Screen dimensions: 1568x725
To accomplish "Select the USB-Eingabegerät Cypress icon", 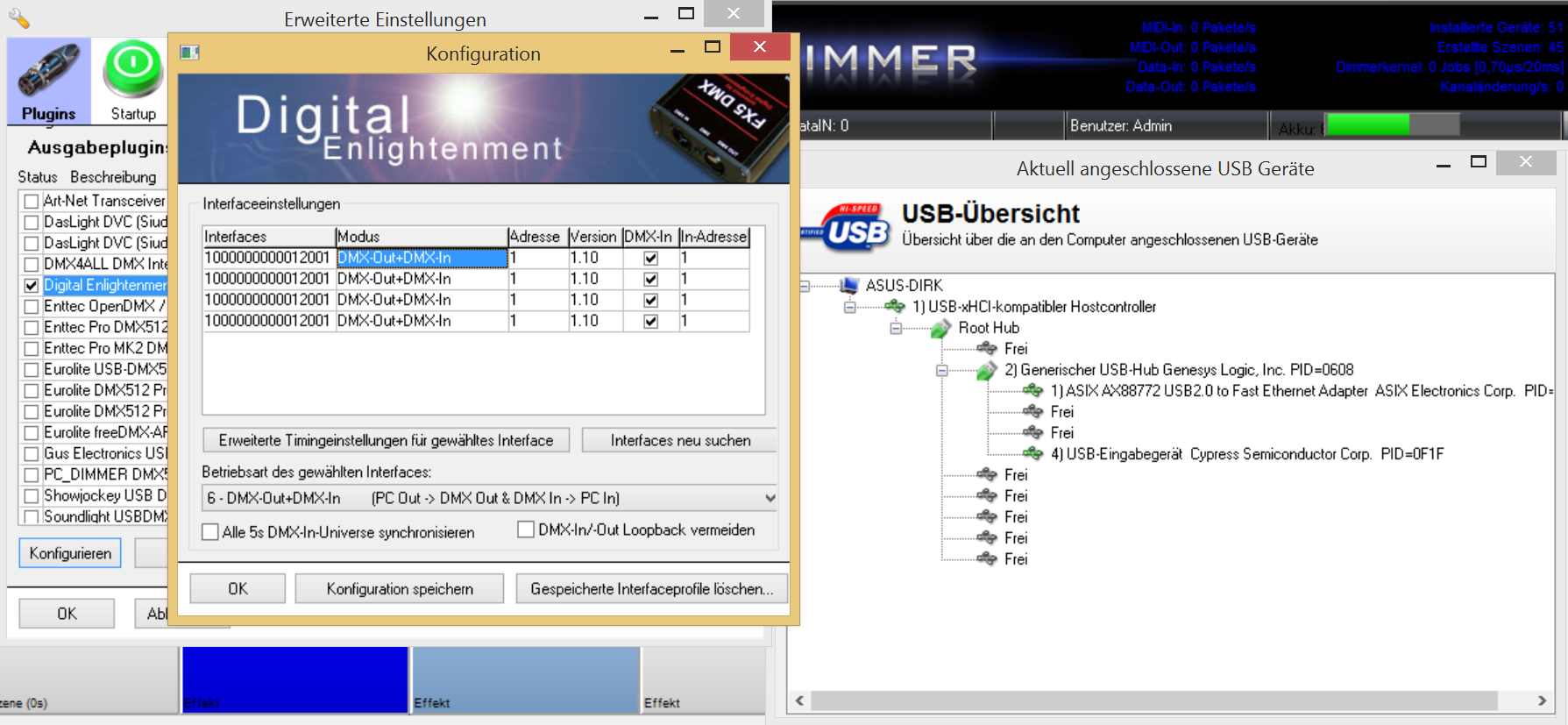I will pyautogui.click(x=1033, y=453).
